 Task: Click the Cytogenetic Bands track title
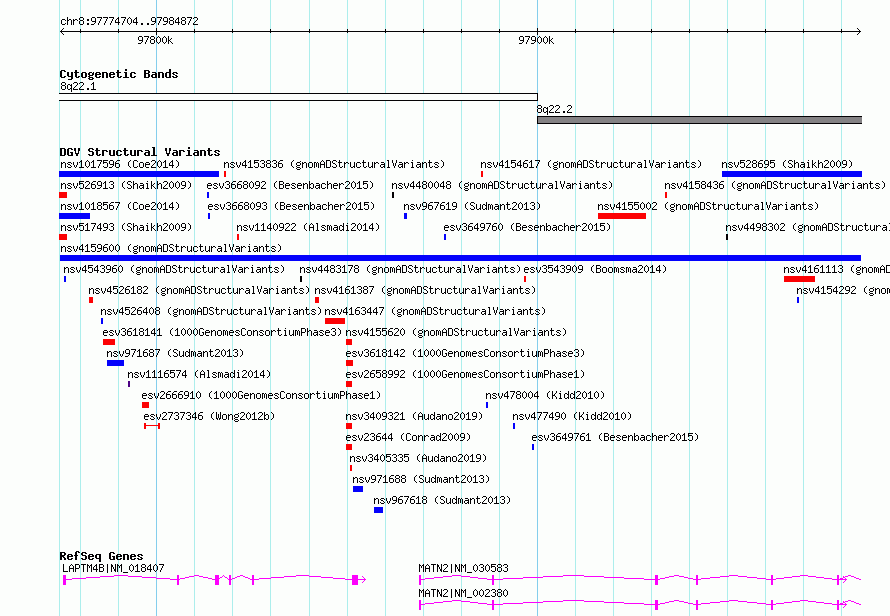[119, 74]
